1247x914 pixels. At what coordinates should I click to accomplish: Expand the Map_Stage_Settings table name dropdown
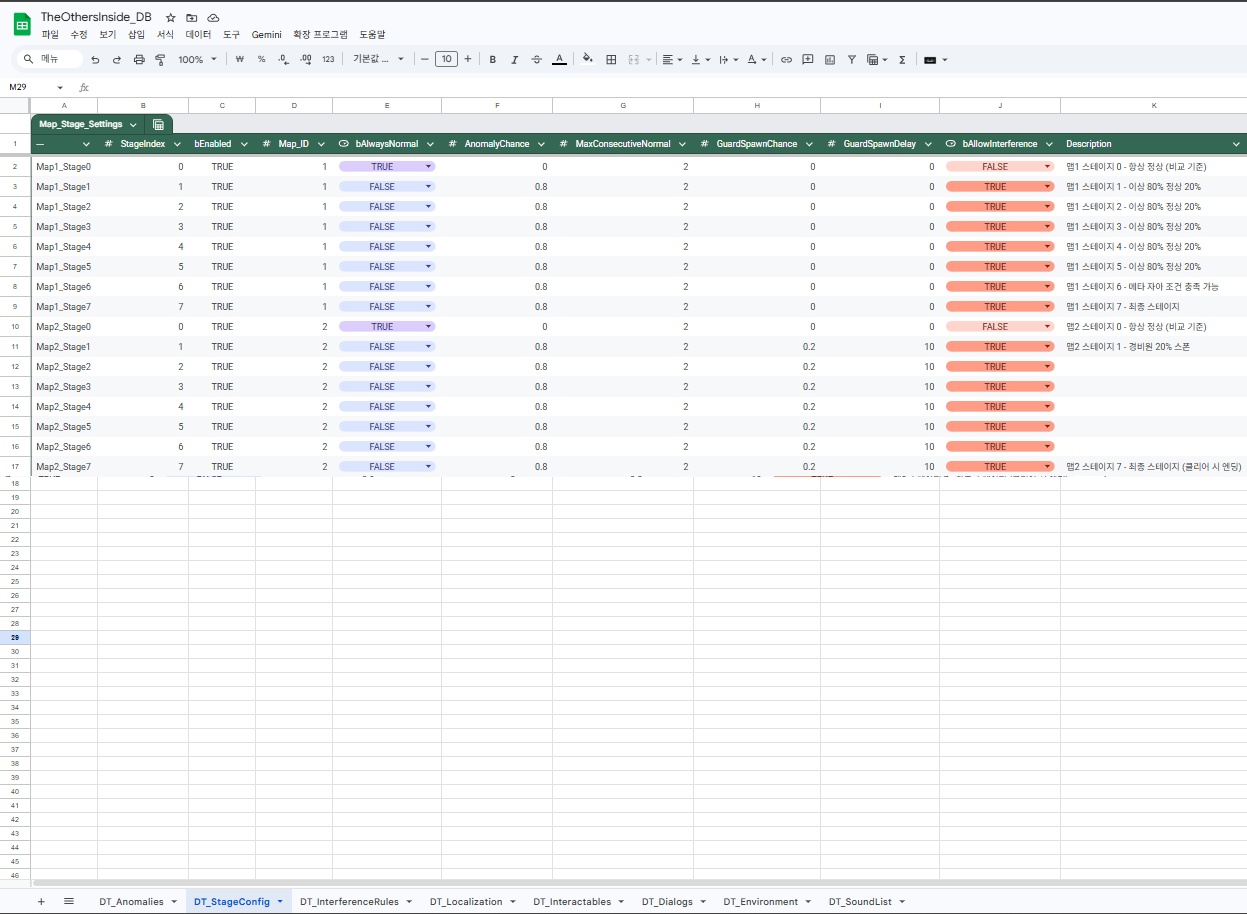point(133,125)
